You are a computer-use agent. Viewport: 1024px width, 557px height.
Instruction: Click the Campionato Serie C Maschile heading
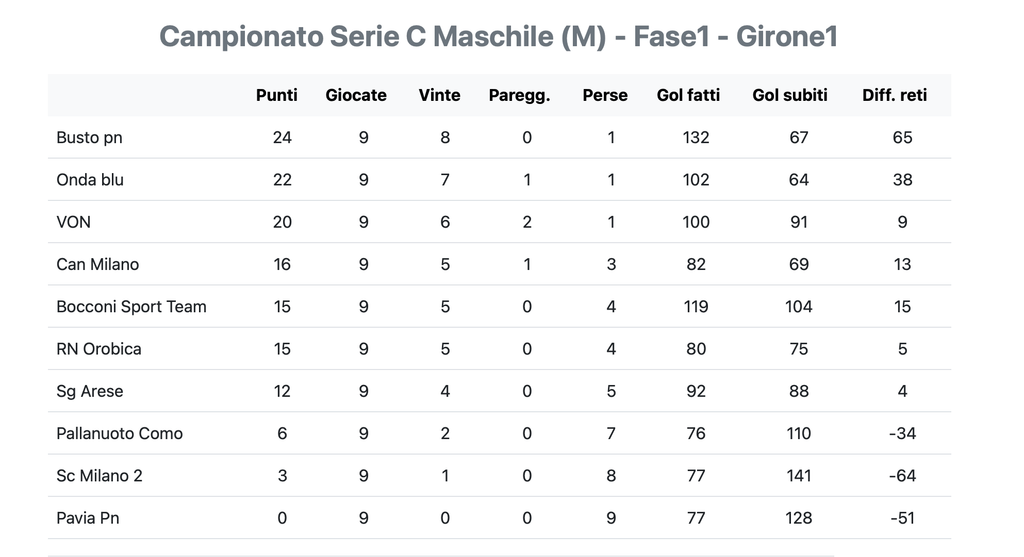tap(498, 36)
